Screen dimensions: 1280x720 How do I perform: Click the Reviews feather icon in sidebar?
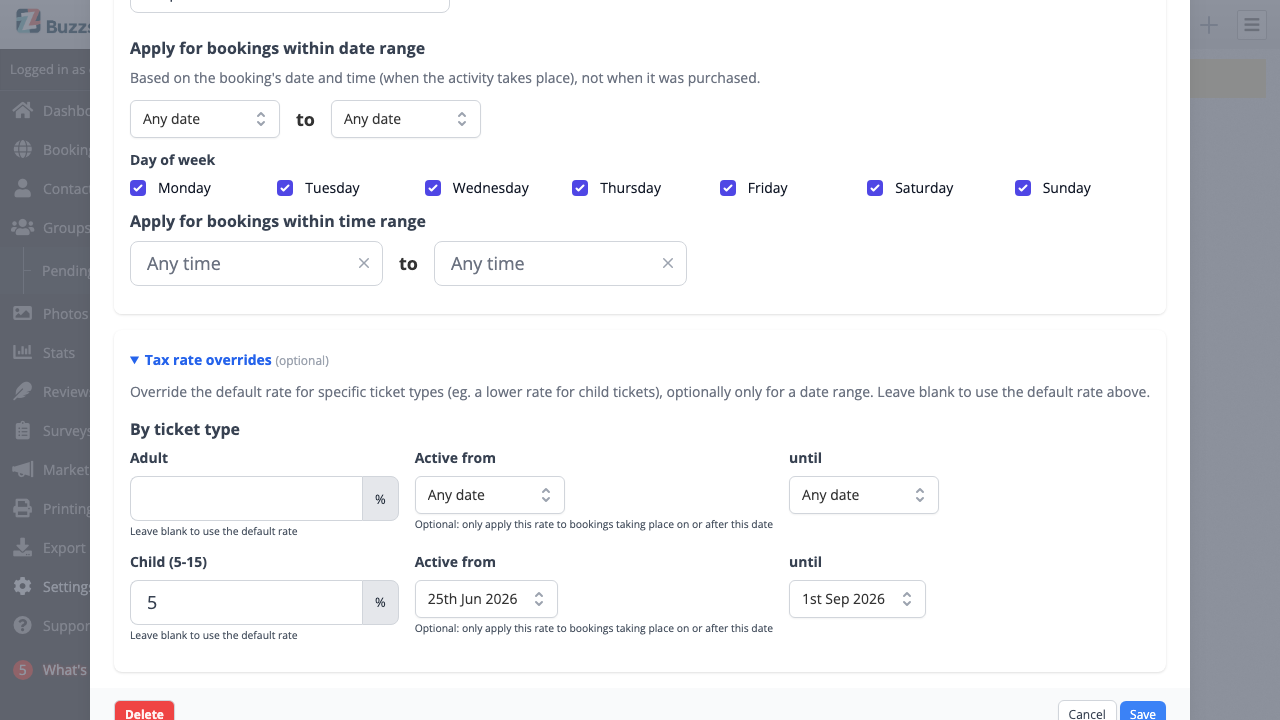click(22, 392)
